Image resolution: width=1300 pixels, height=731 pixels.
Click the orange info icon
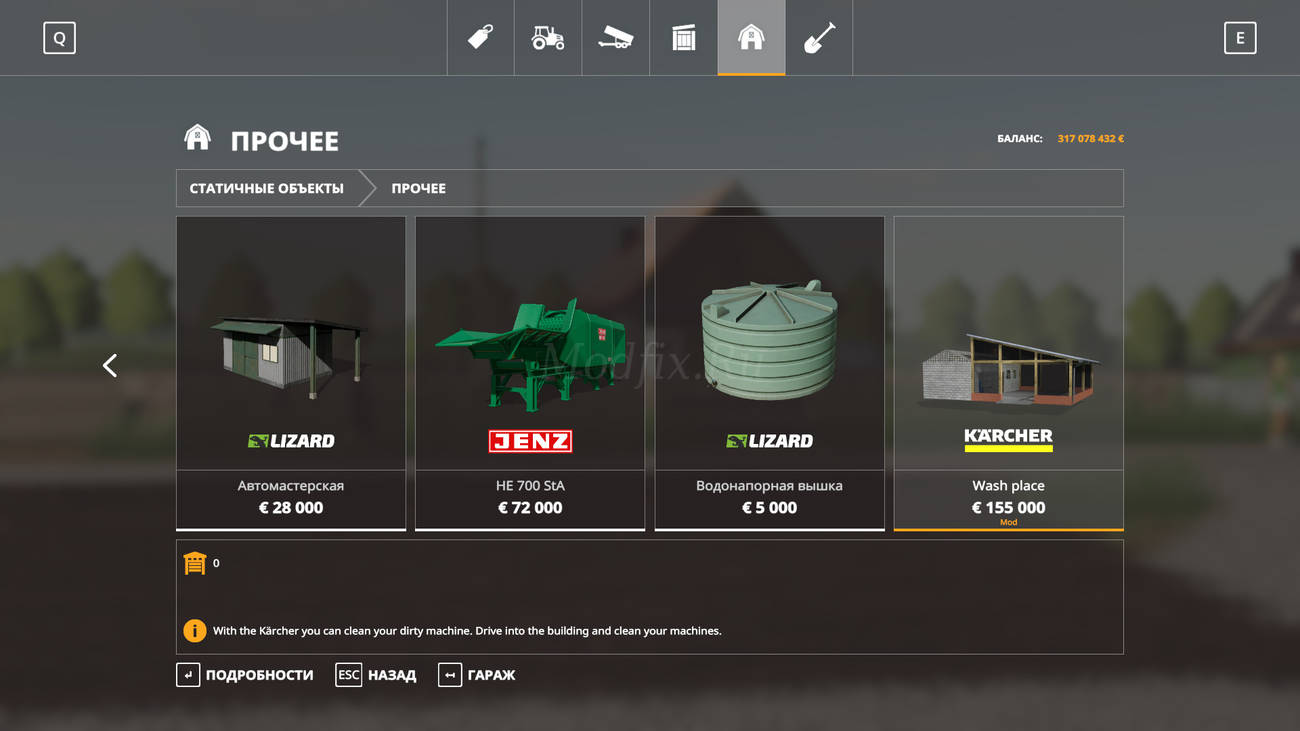(194, 631)
